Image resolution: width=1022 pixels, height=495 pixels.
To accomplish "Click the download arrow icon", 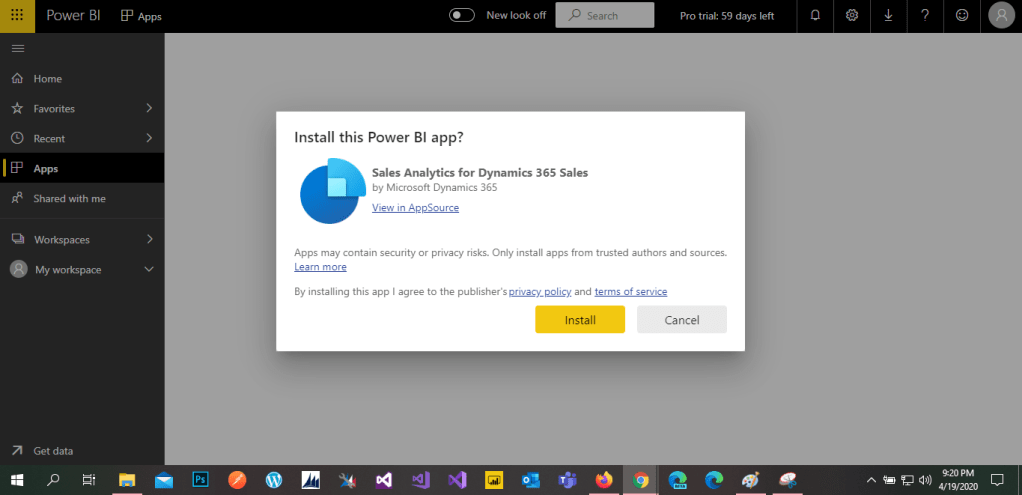I will pos(889,16).
